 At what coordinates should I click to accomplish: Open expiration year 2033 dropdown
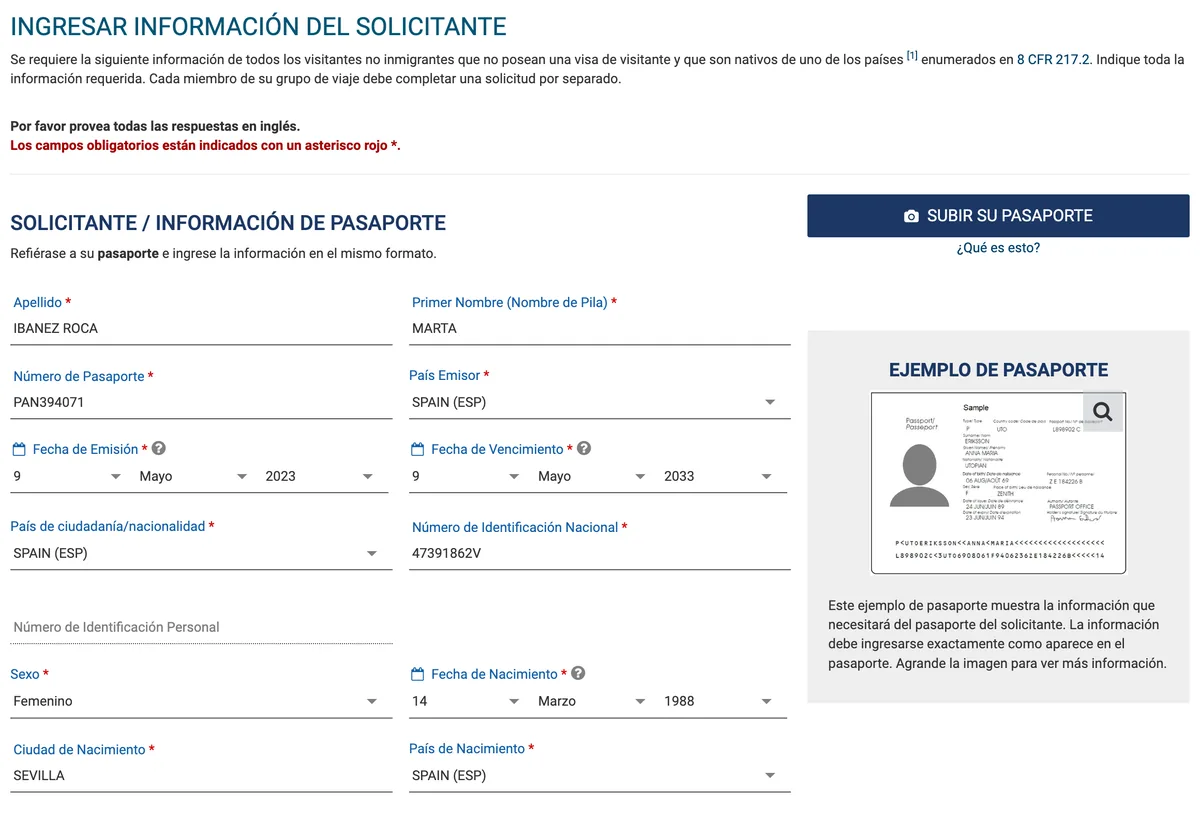click(x=720, y=476)
